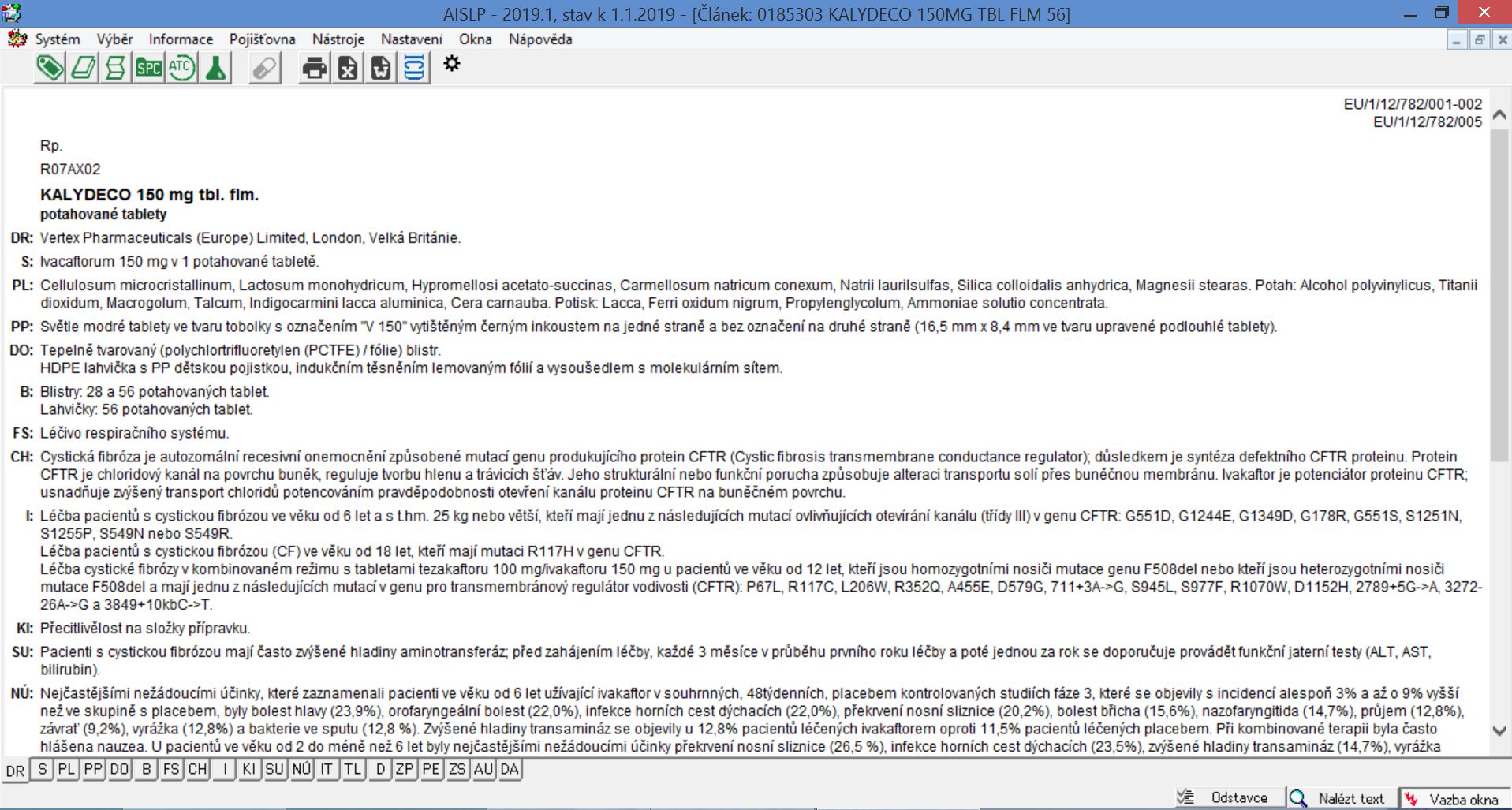
Task: Switch to the DO tab
Action: coord(119,769)
